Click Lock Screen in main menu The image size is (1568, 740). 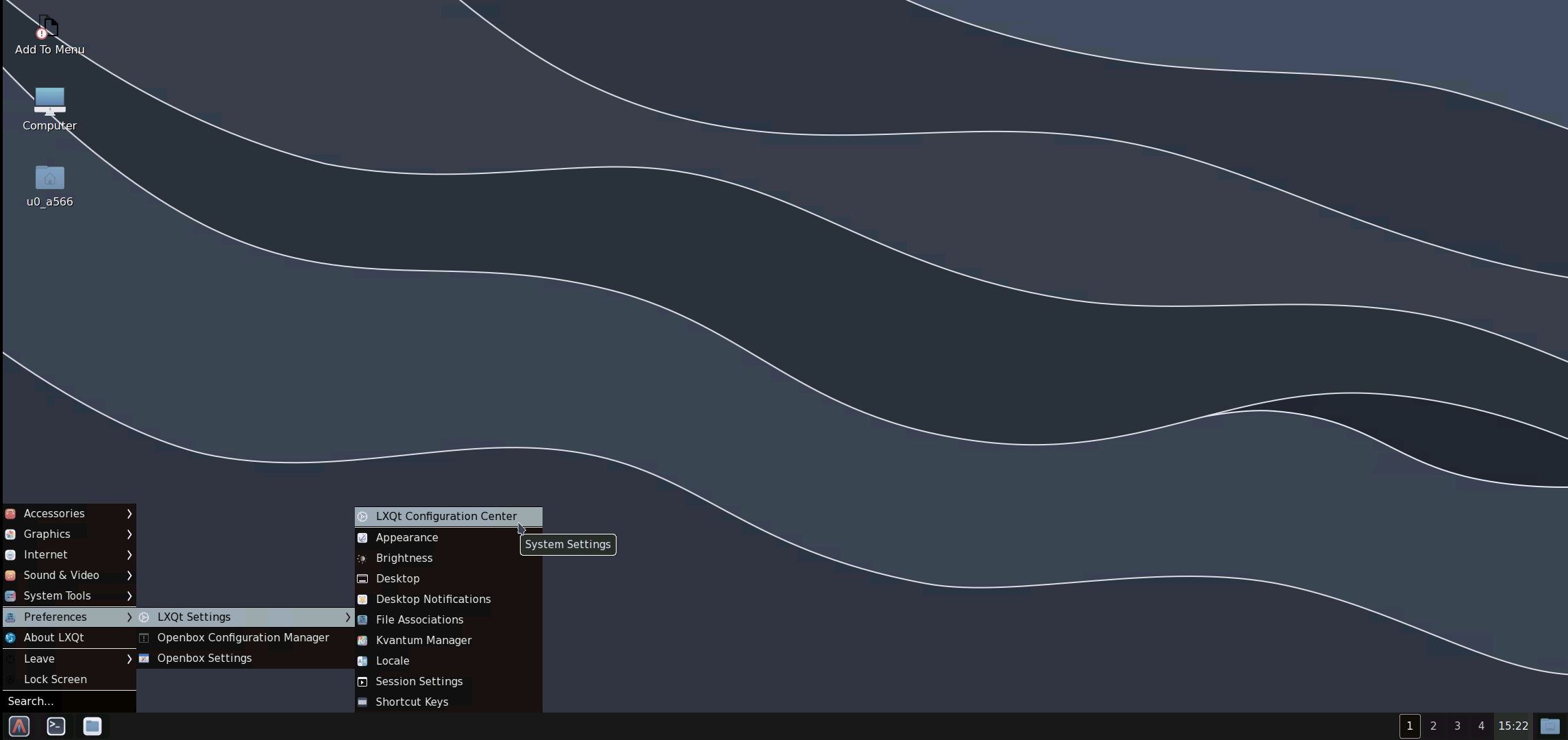click(x=55, y=679)
